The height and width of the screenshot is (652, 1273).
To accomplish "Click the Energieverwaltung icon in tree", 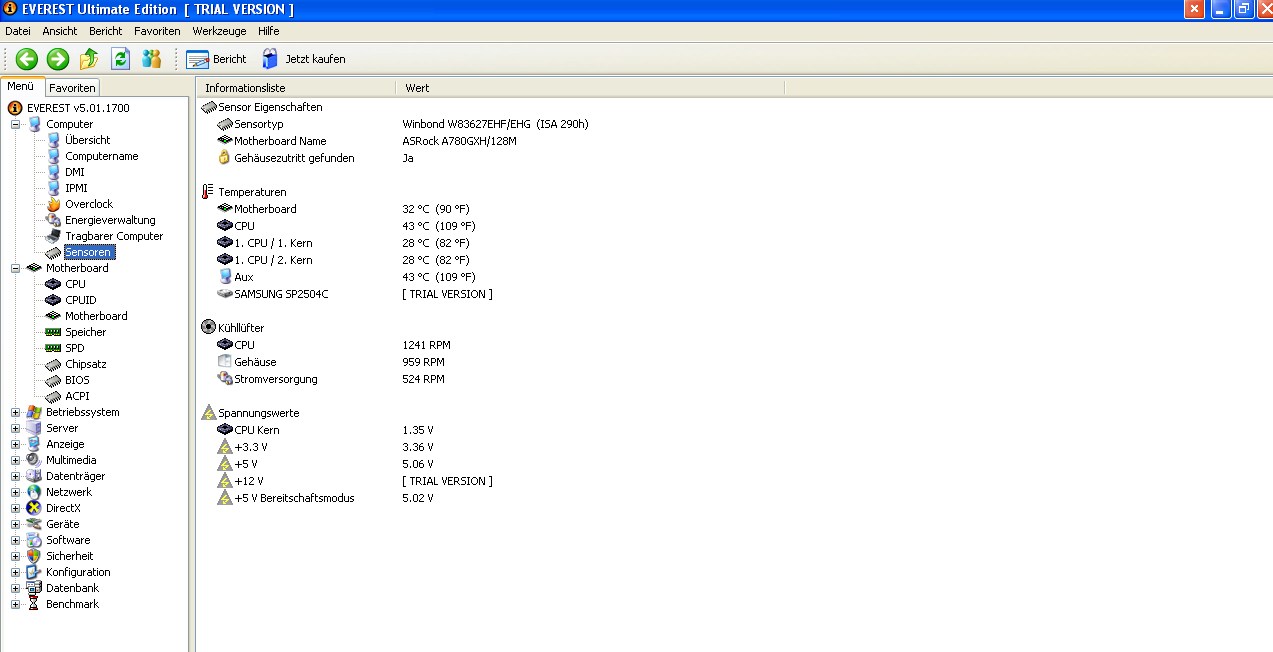I will coord(53,220).
